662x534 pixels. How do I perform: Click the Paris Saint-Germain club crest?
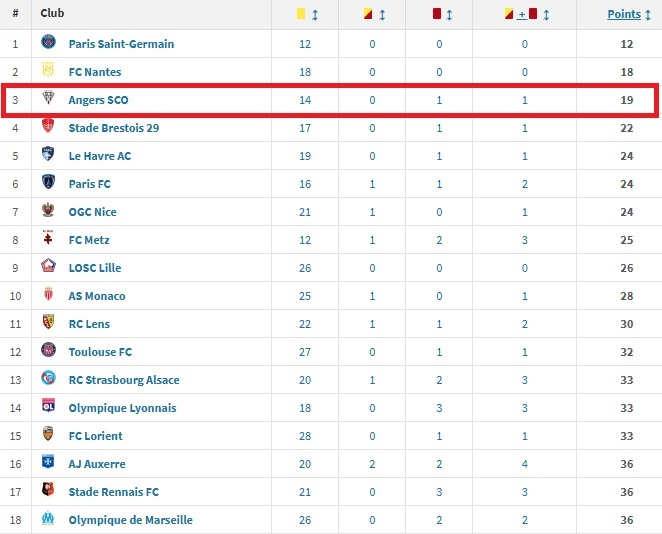tap(48, 43)
